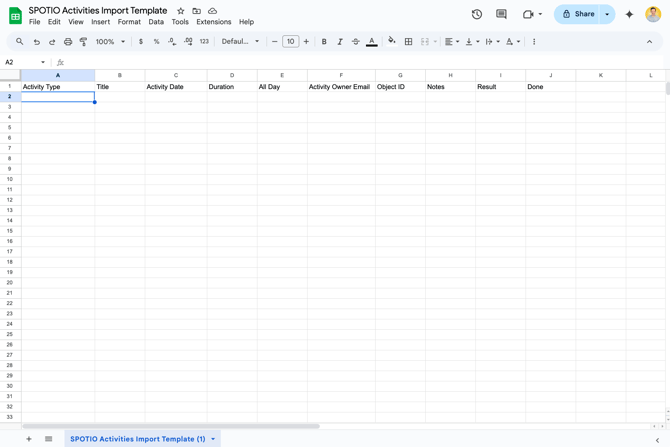Screen dimensions: 670x447
Task: Open the Format menu
Action: point(129,22)
